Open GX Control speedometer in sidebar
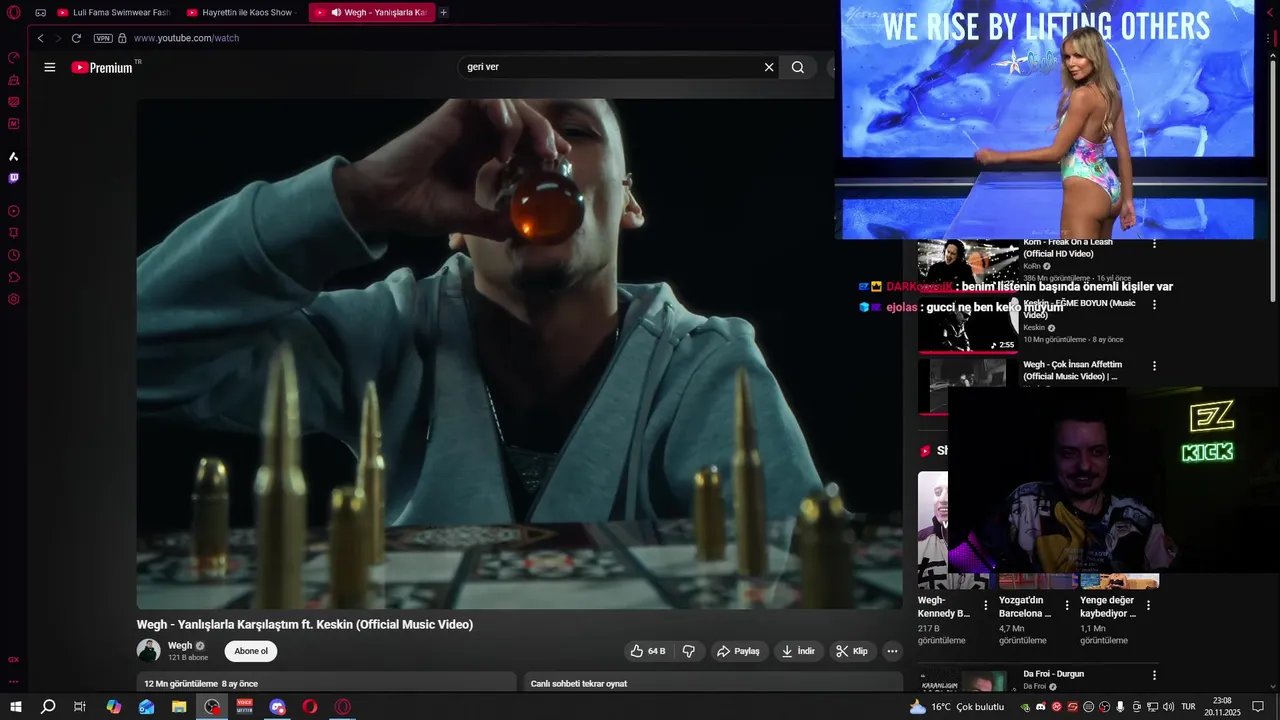1280x720 pixels. pos(14,57)
